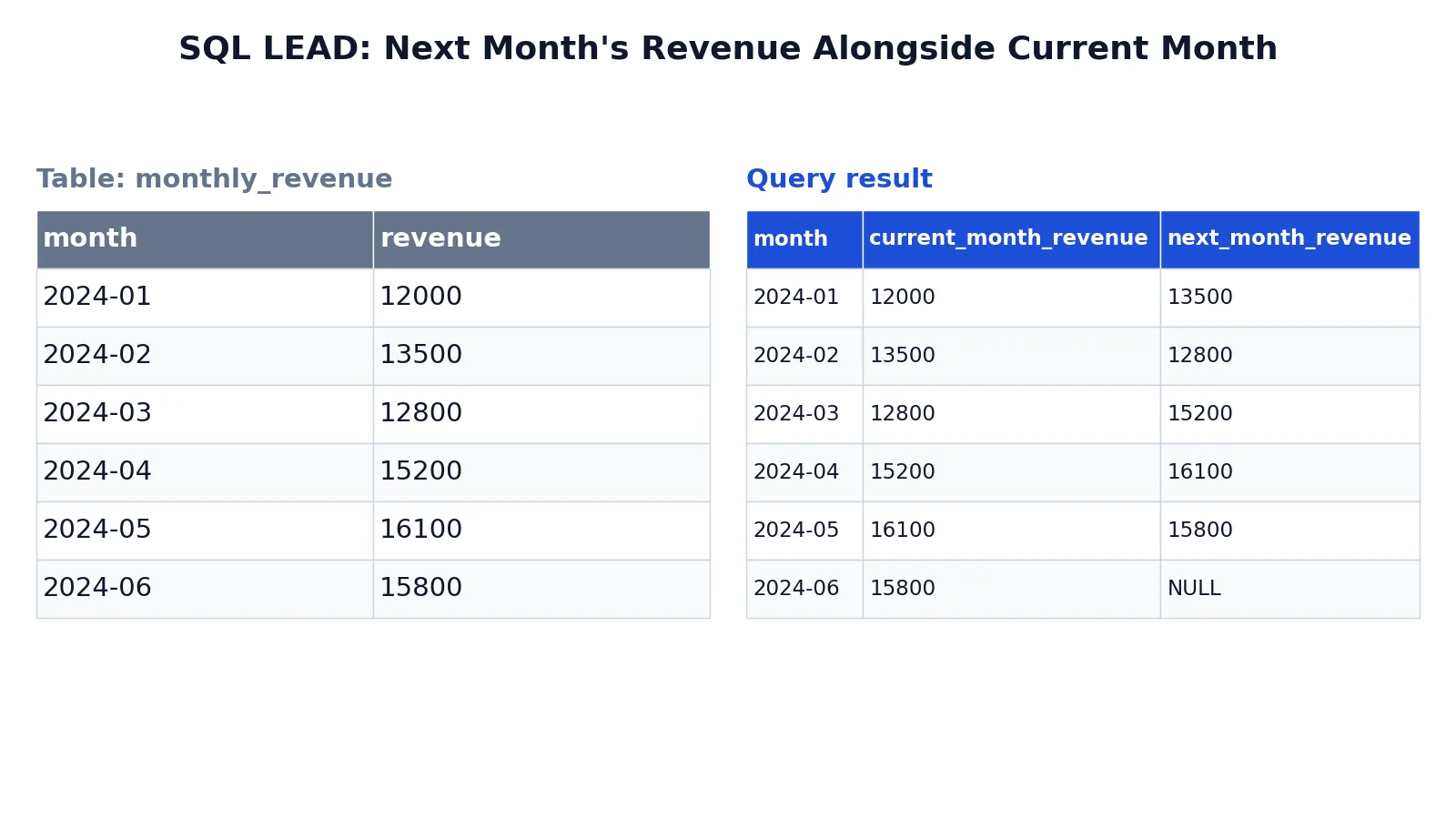Click the "Query result" heading

click(x=839, y=178)
